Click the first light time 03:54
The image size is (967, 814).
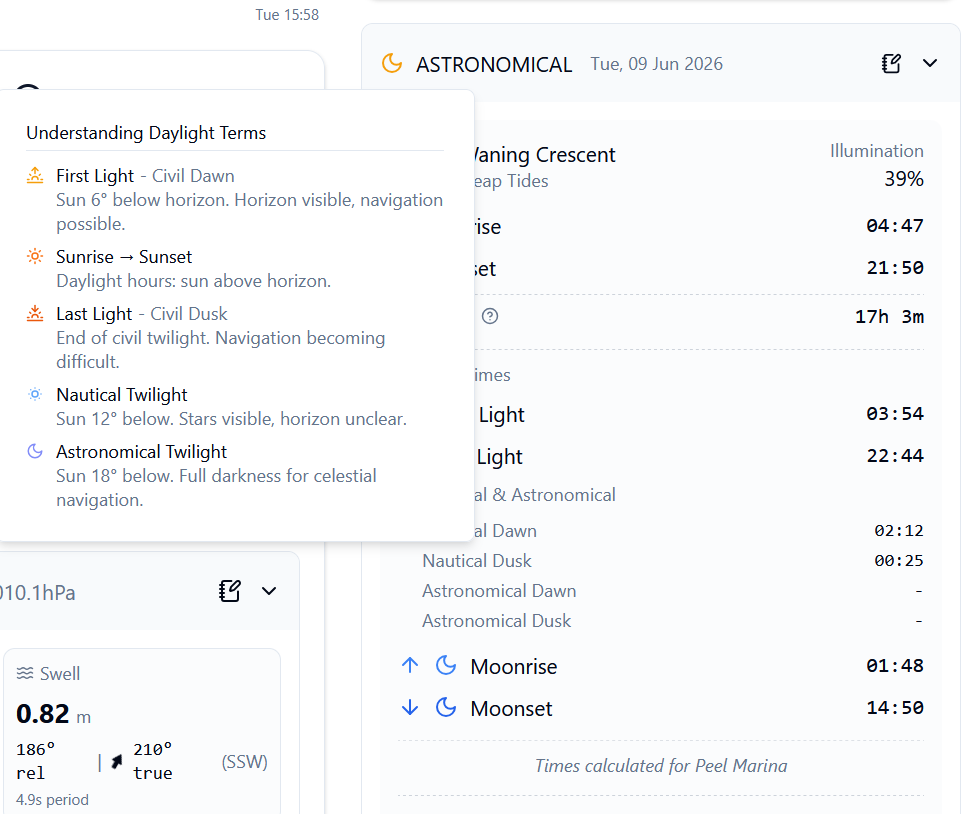(895, 413)
